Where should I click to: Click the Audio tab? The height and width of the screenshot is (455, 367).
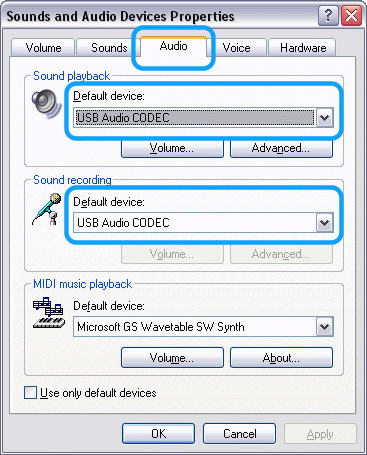(173, 46)
